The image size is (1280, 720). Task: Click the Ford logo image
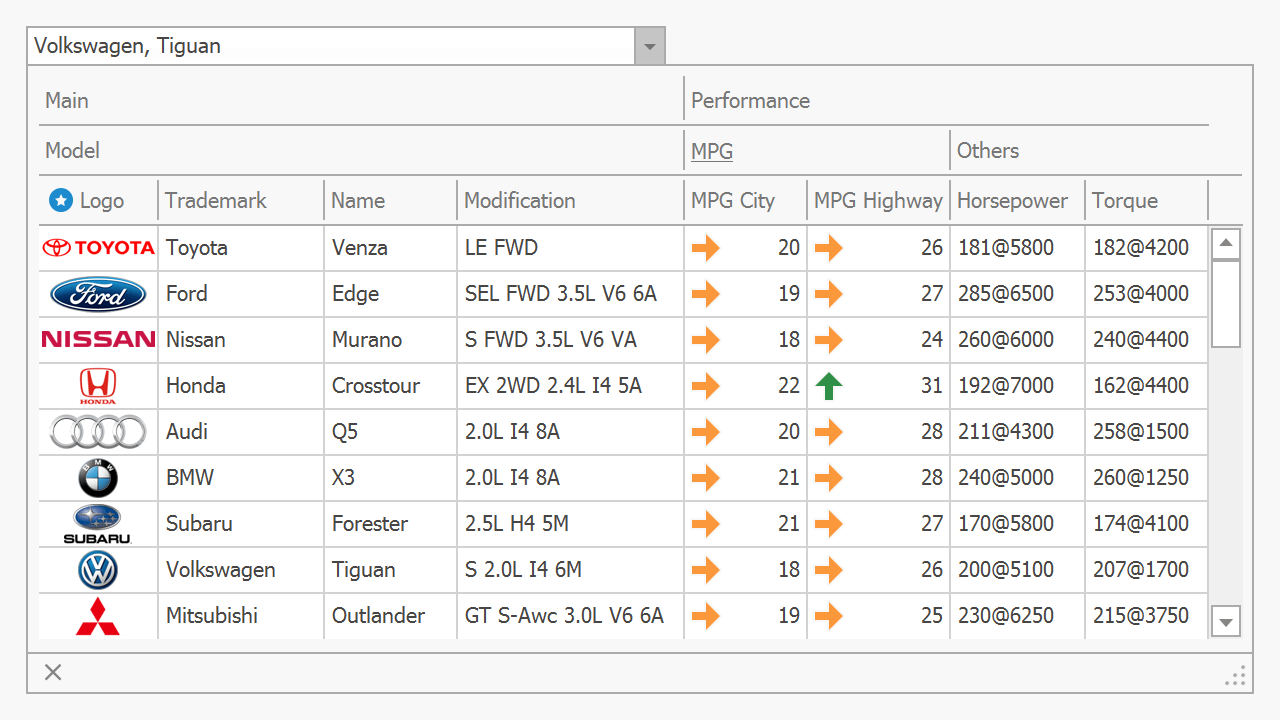point(98,294)
